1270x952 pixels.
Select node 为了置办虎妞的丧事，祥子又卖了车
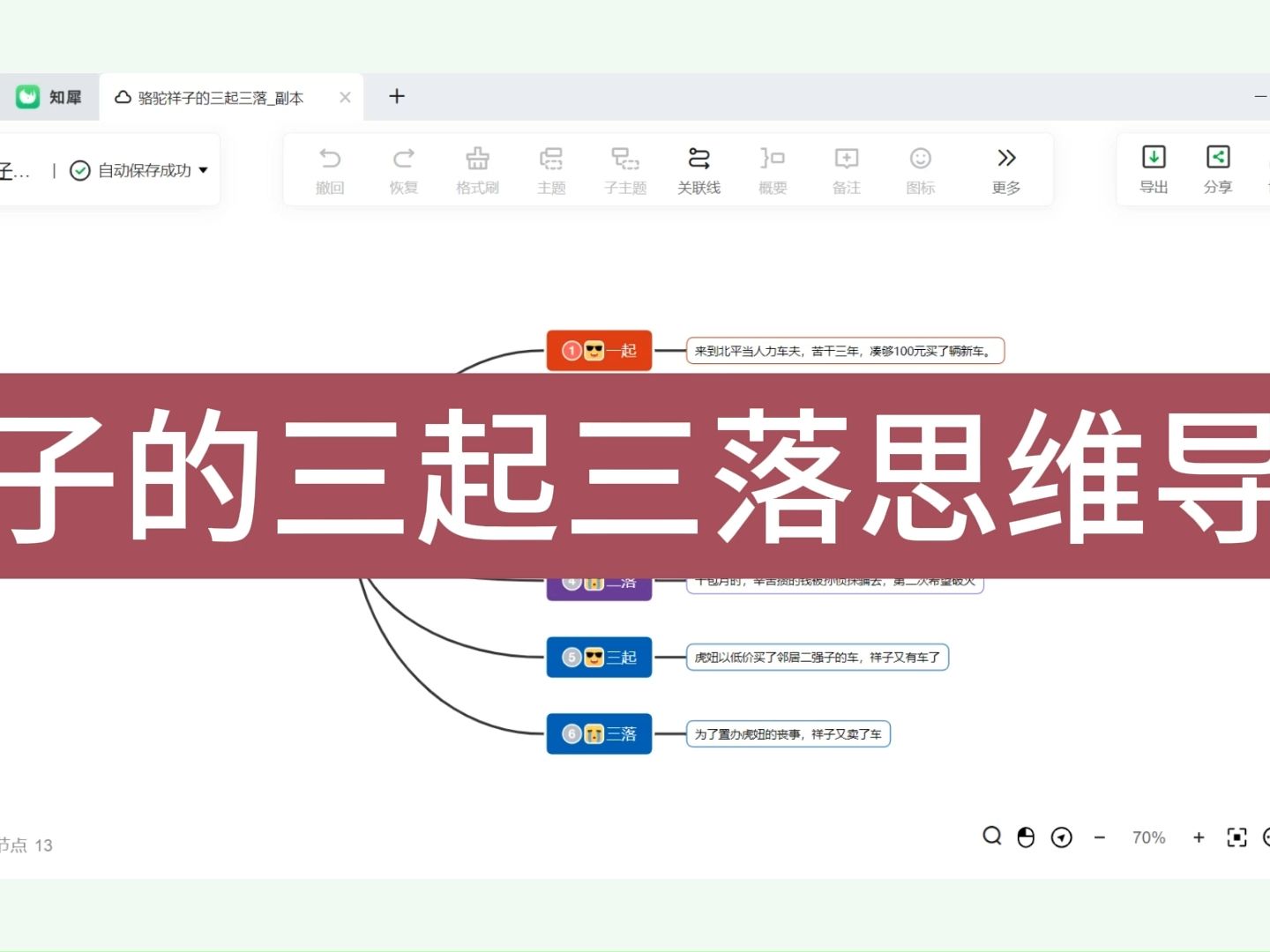click(x=788, y=733)
